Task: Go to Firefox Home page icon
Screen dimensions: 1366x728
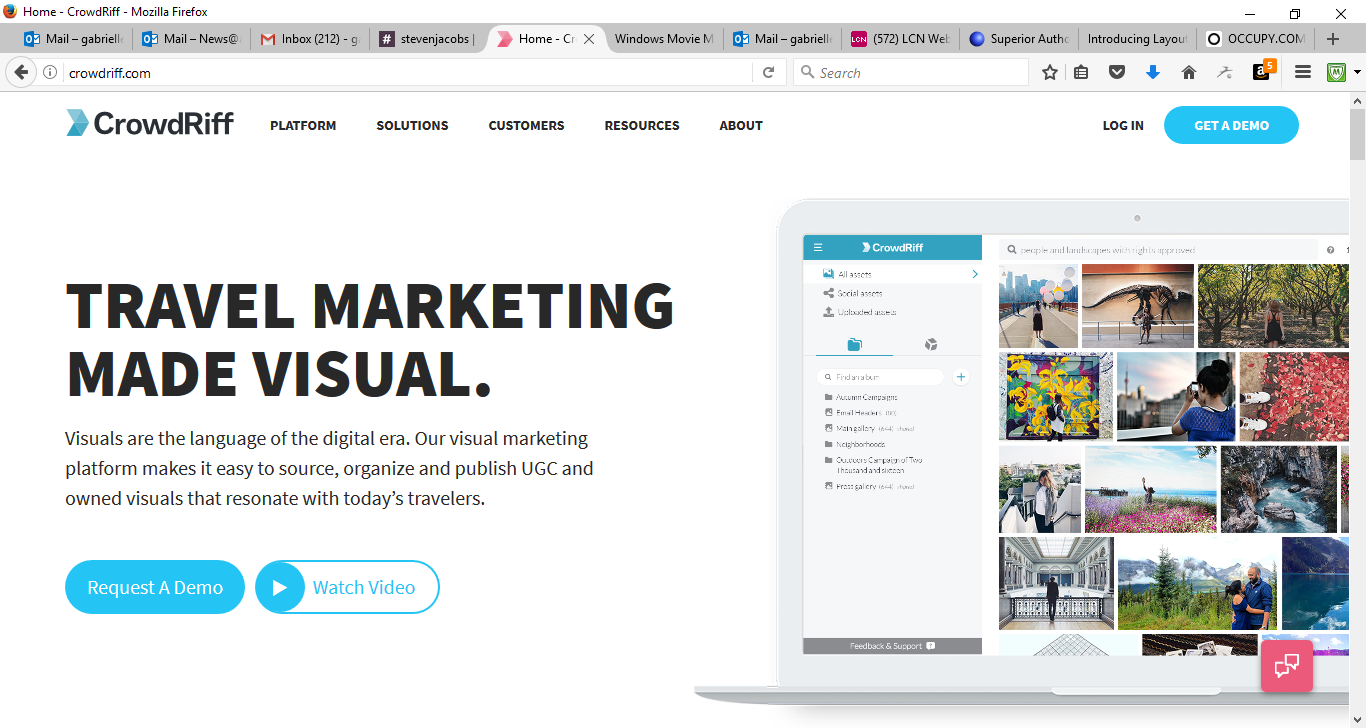Action: pos(1189,72)
